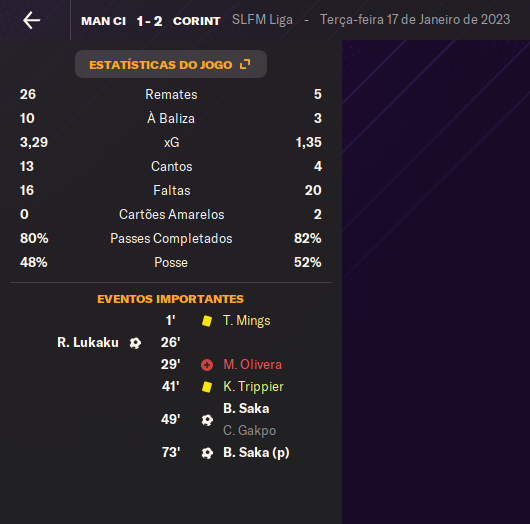Click the xG statistic row
The width and height of the screenshot is (530, 524).
coord(171,142)
